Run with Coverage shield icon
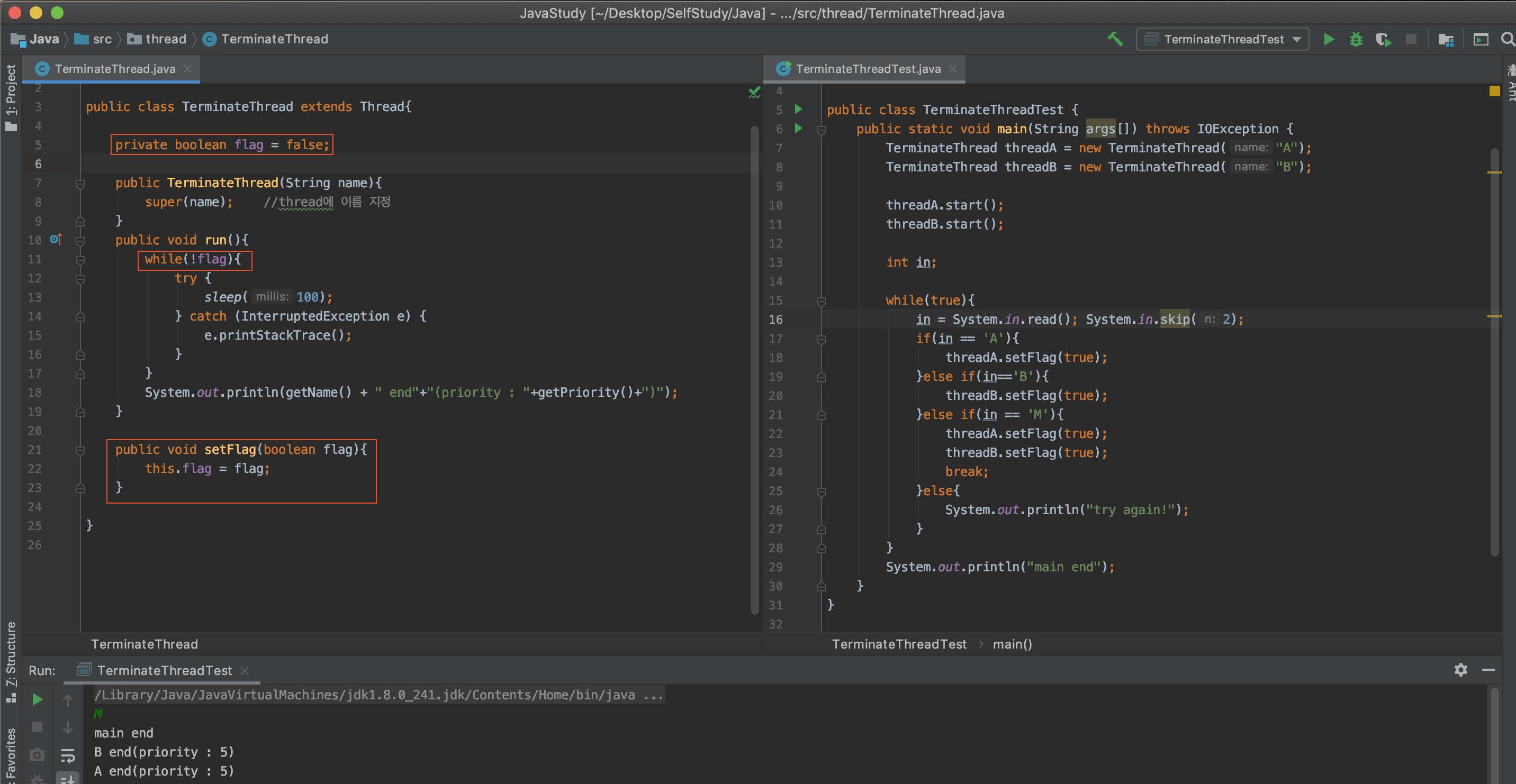 1383,39
